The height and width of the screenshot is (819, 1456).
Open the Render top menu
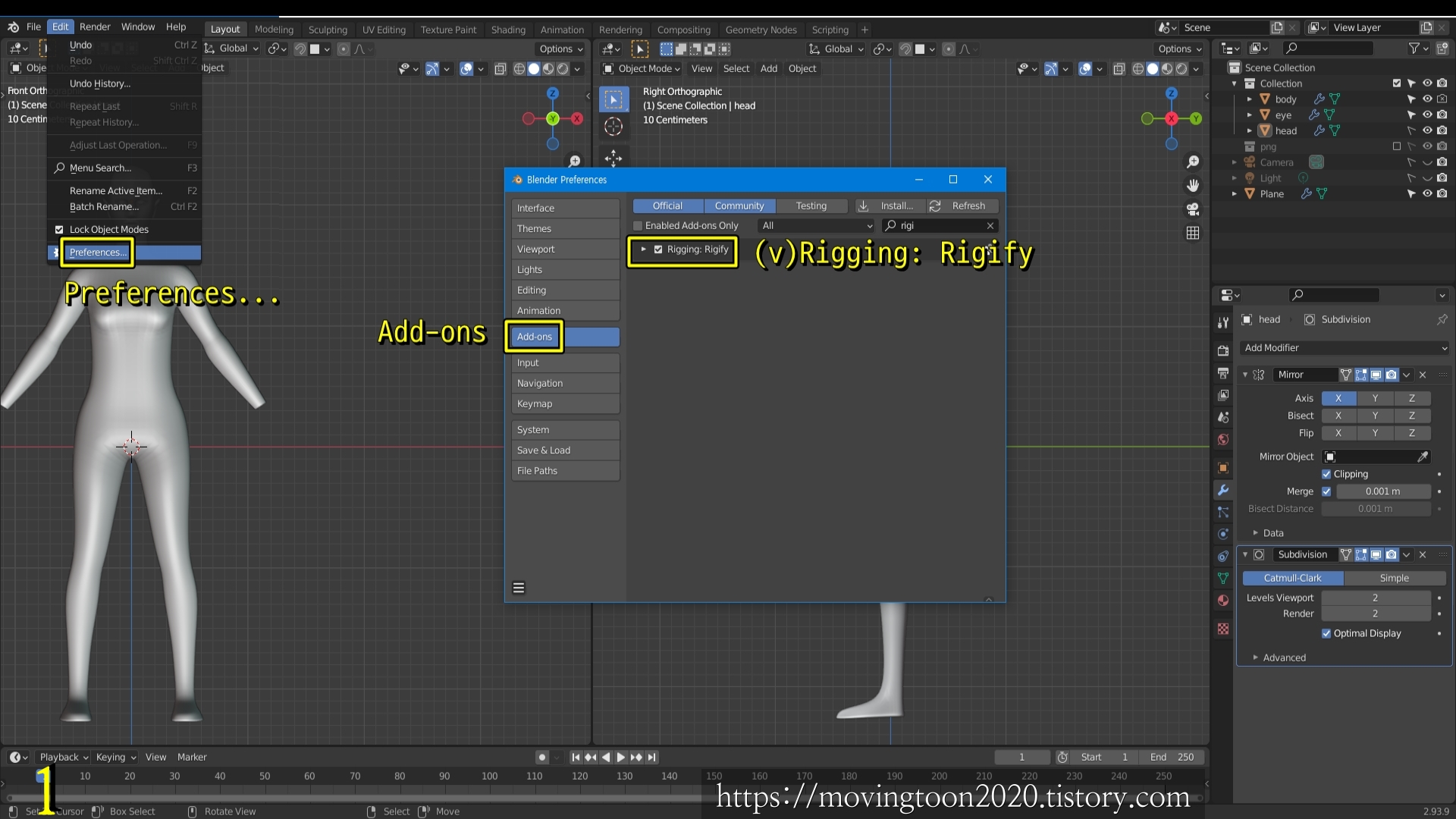[x=95, y=27]
